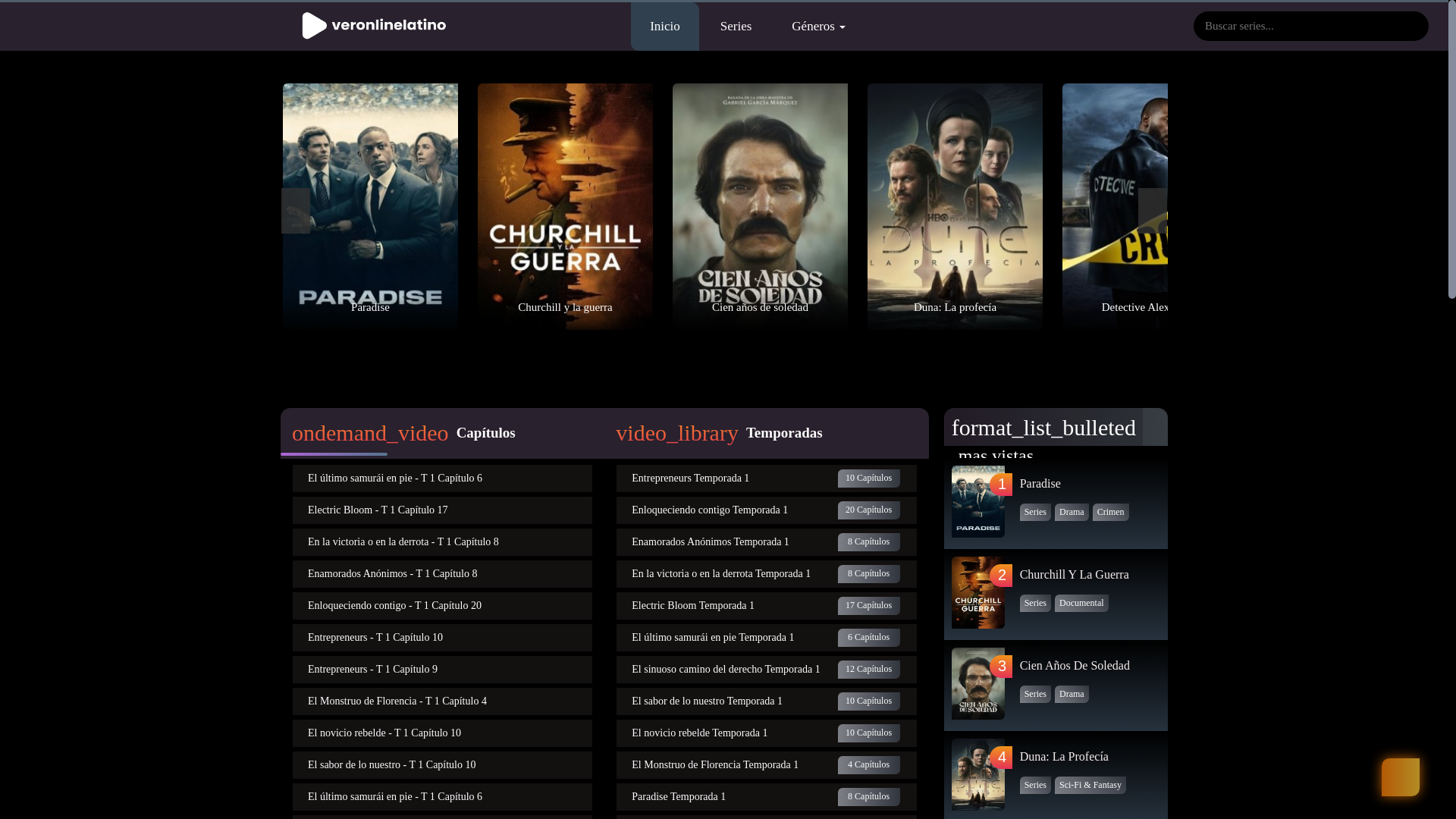This screenshot has height=819, width=1456.
Task: Click Paradise thumbnail ranked 1
Action: 977,502
